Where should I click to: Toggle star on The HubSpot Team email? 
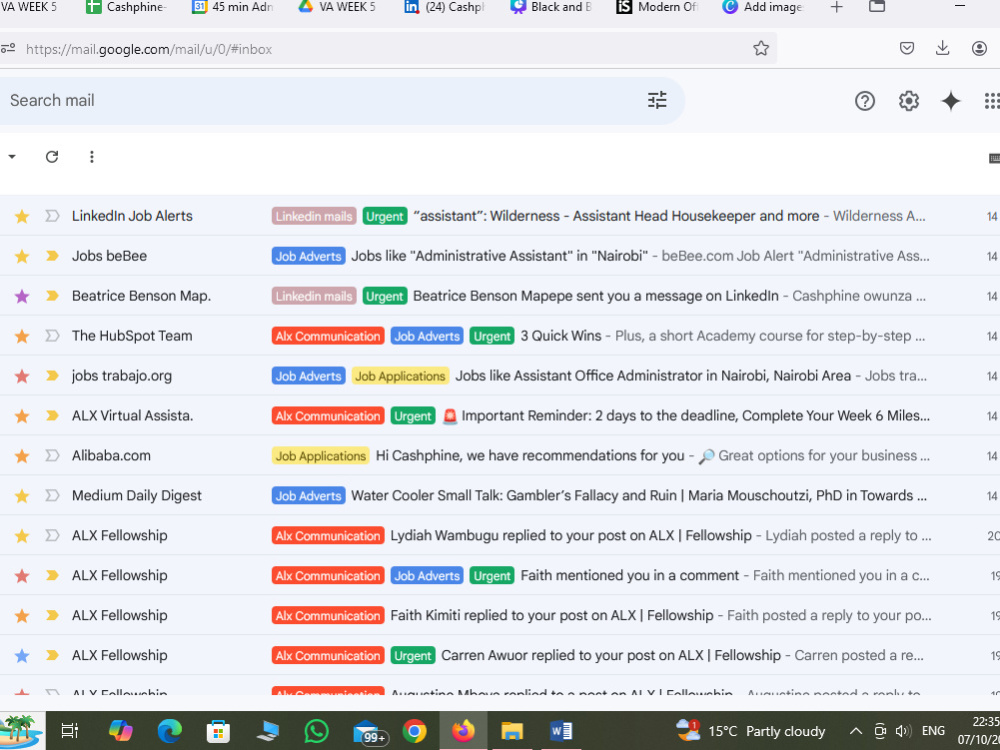tap(22, 336)
